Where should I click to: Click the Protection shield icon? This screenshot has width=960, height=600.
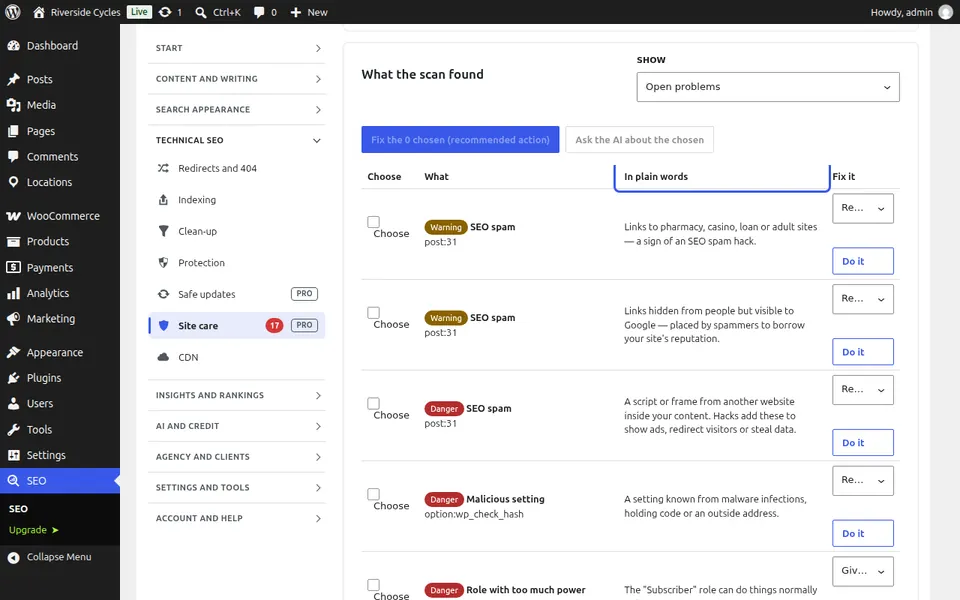[x=163, y=263]
